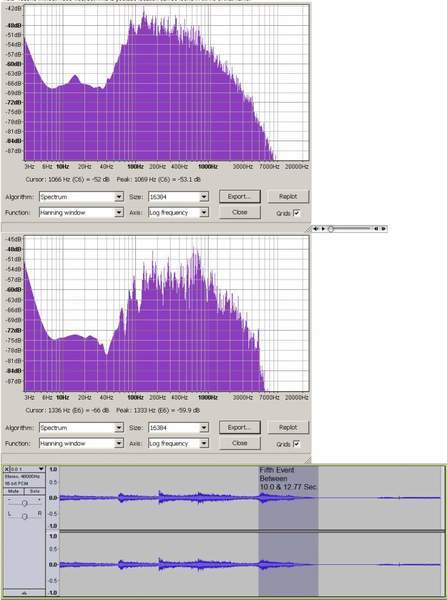Click the play arrow icon beside the slider

tap(323, 229)
